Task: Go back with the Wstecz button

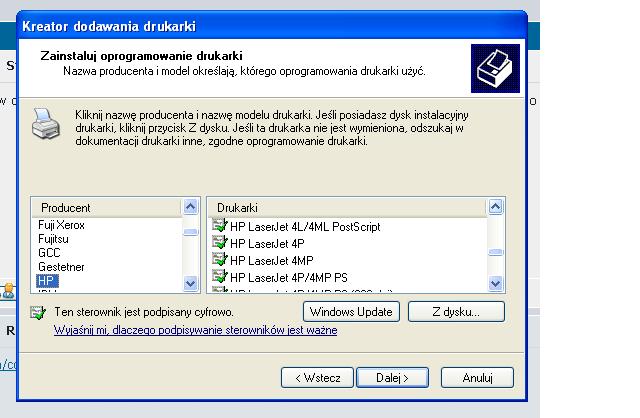Action: coord(317,378)
